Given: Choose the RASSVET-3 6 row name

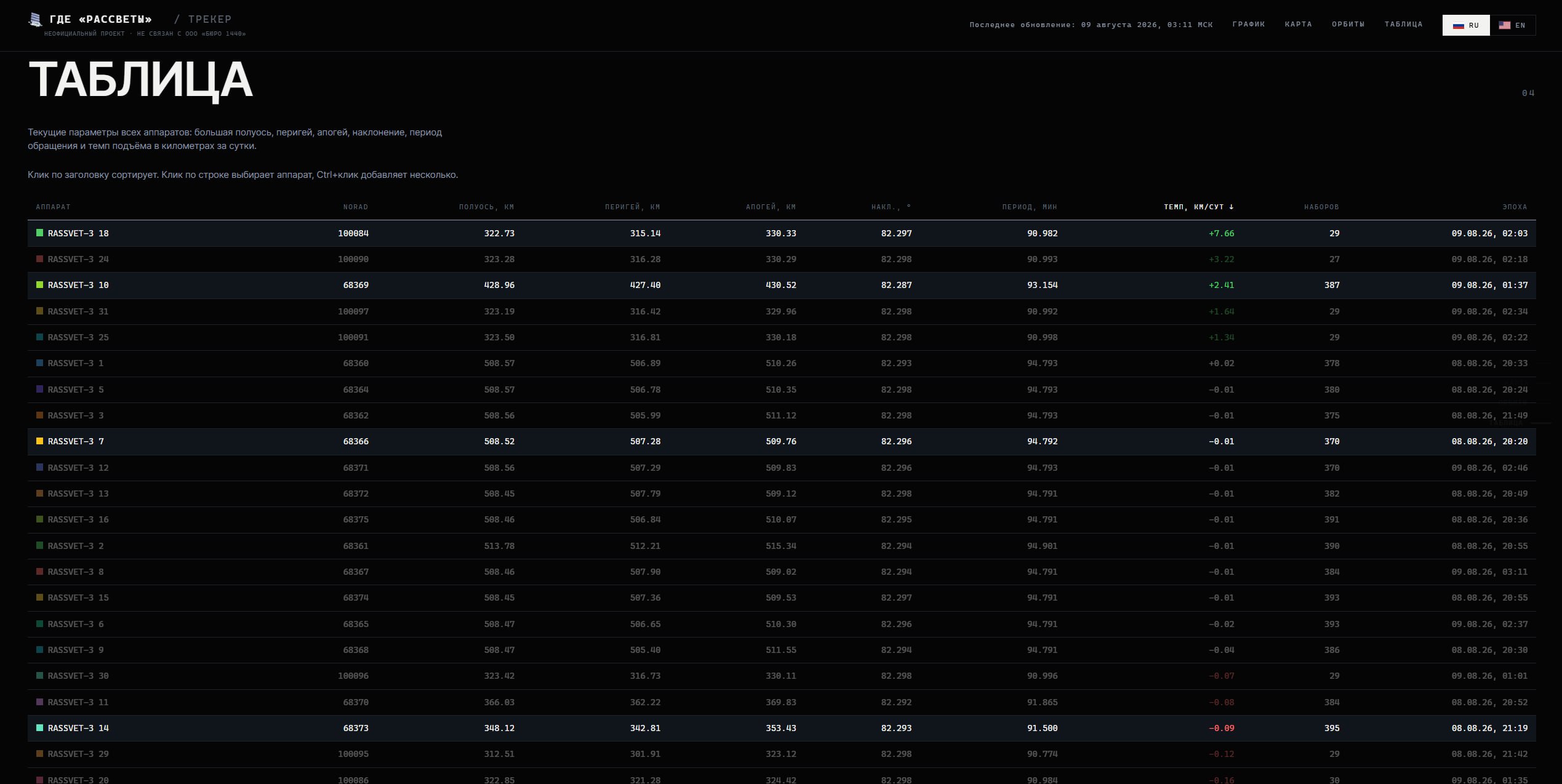Looking at the screenshot, I should click(x=76, y=624).
